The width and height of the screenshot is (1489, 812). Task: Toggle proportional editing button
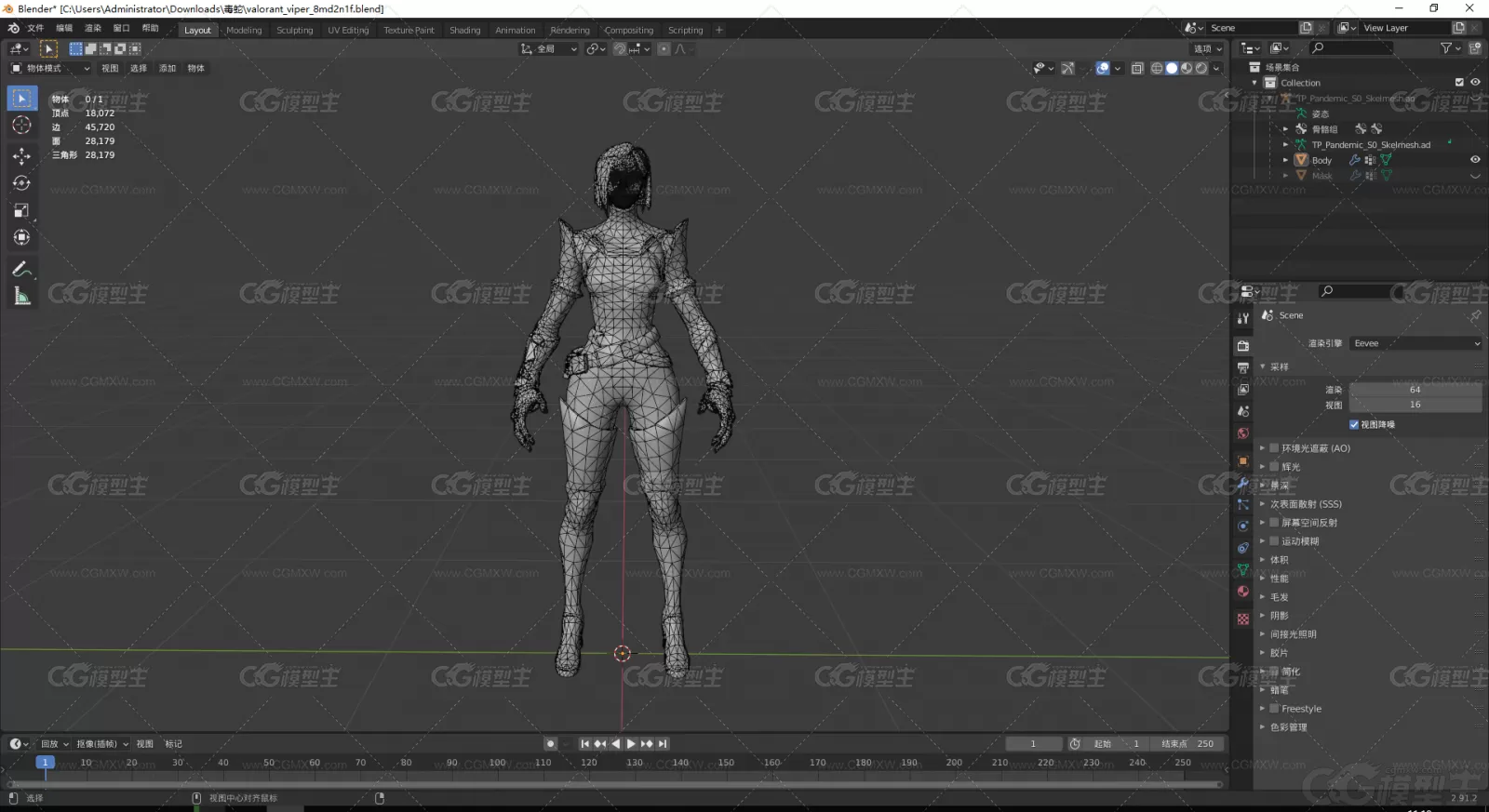[664, 48]
